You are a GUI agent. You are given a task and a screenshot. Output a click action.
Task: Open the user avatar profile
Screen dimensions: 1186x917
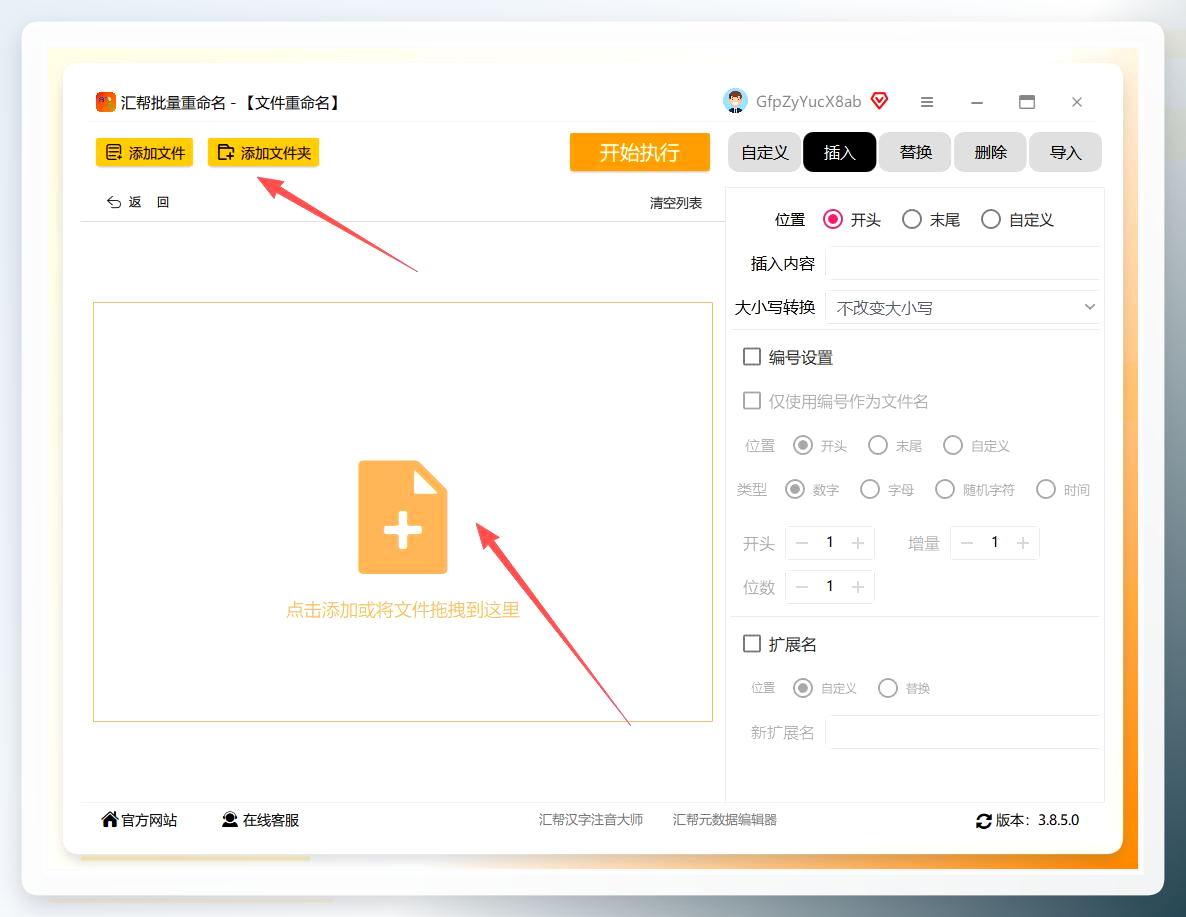pyautogui.click(x=734, y=101)
